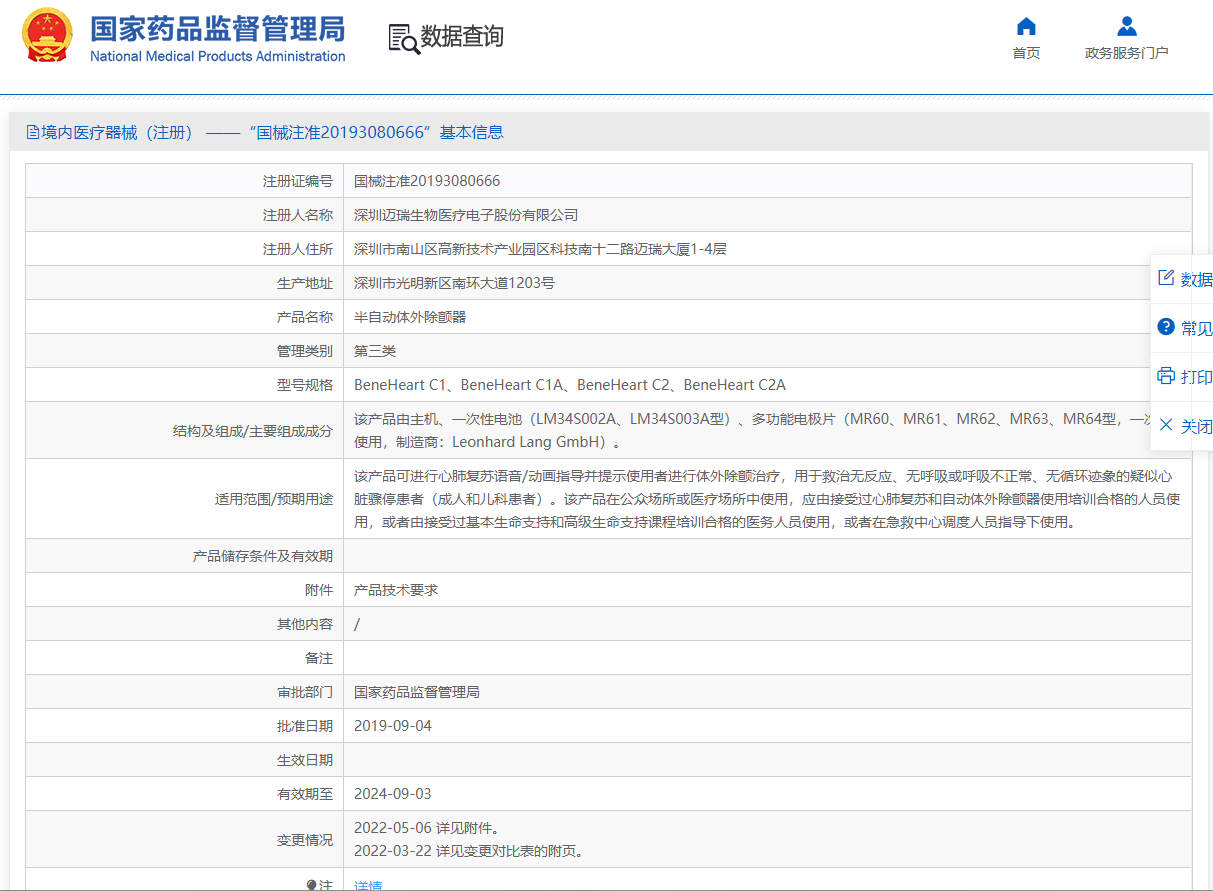Select the 型号规格 label cell
1213x891 pixels.
click(185, 385)
